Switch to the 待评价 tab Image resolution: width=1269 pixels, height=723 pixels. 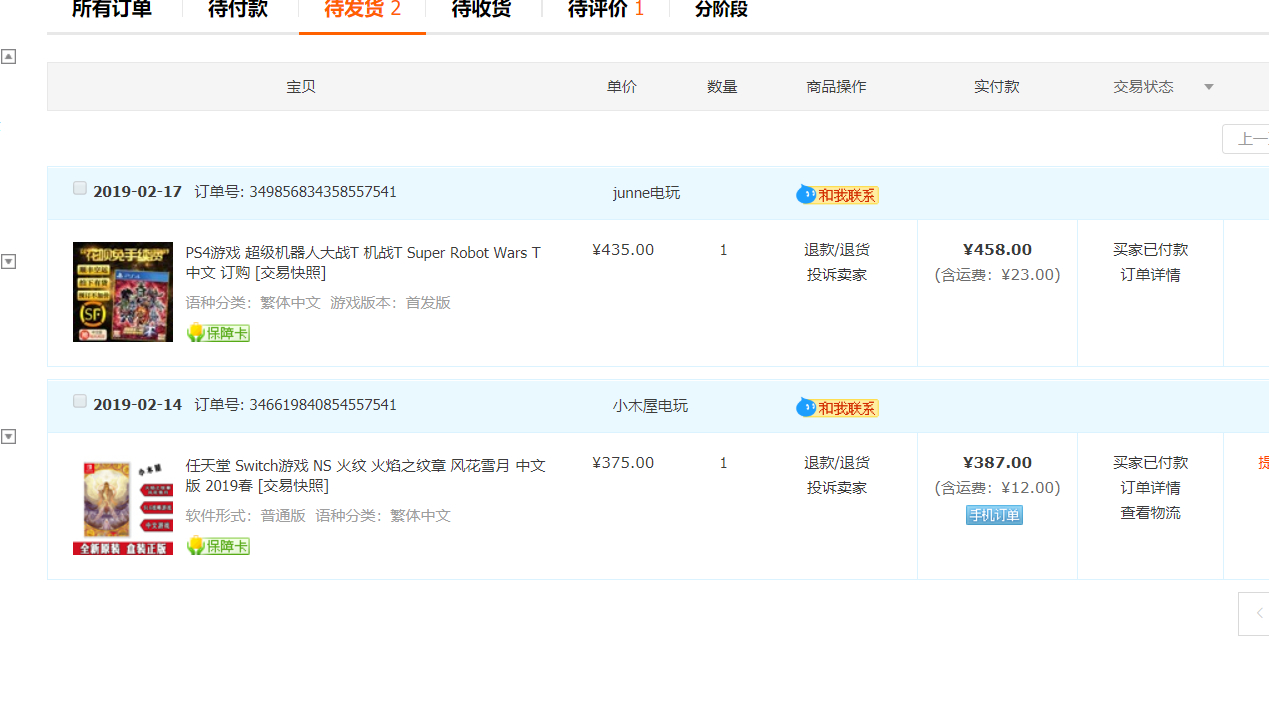point(606,10)
